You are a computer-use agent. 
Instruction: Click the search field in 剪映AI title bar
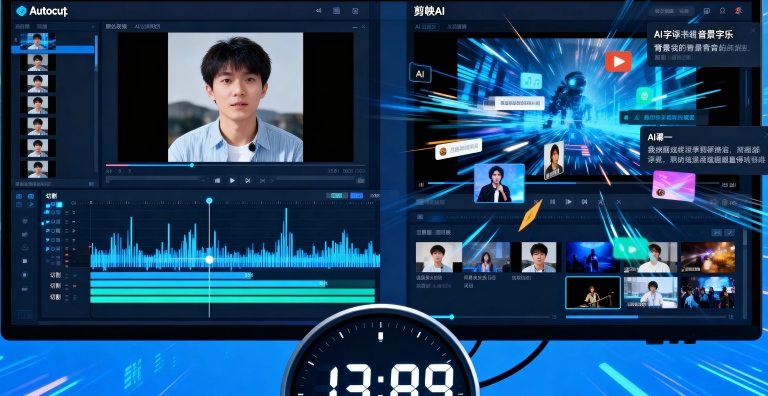672,11
